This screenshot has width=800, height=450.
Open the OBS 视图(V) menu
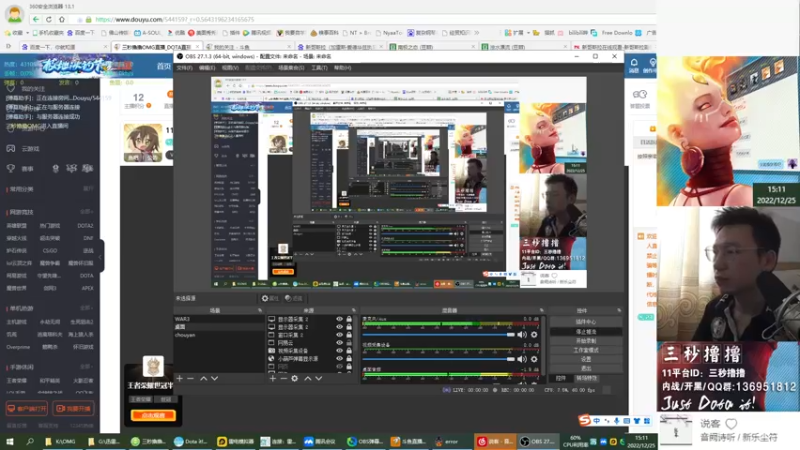(x=230, y=68)
